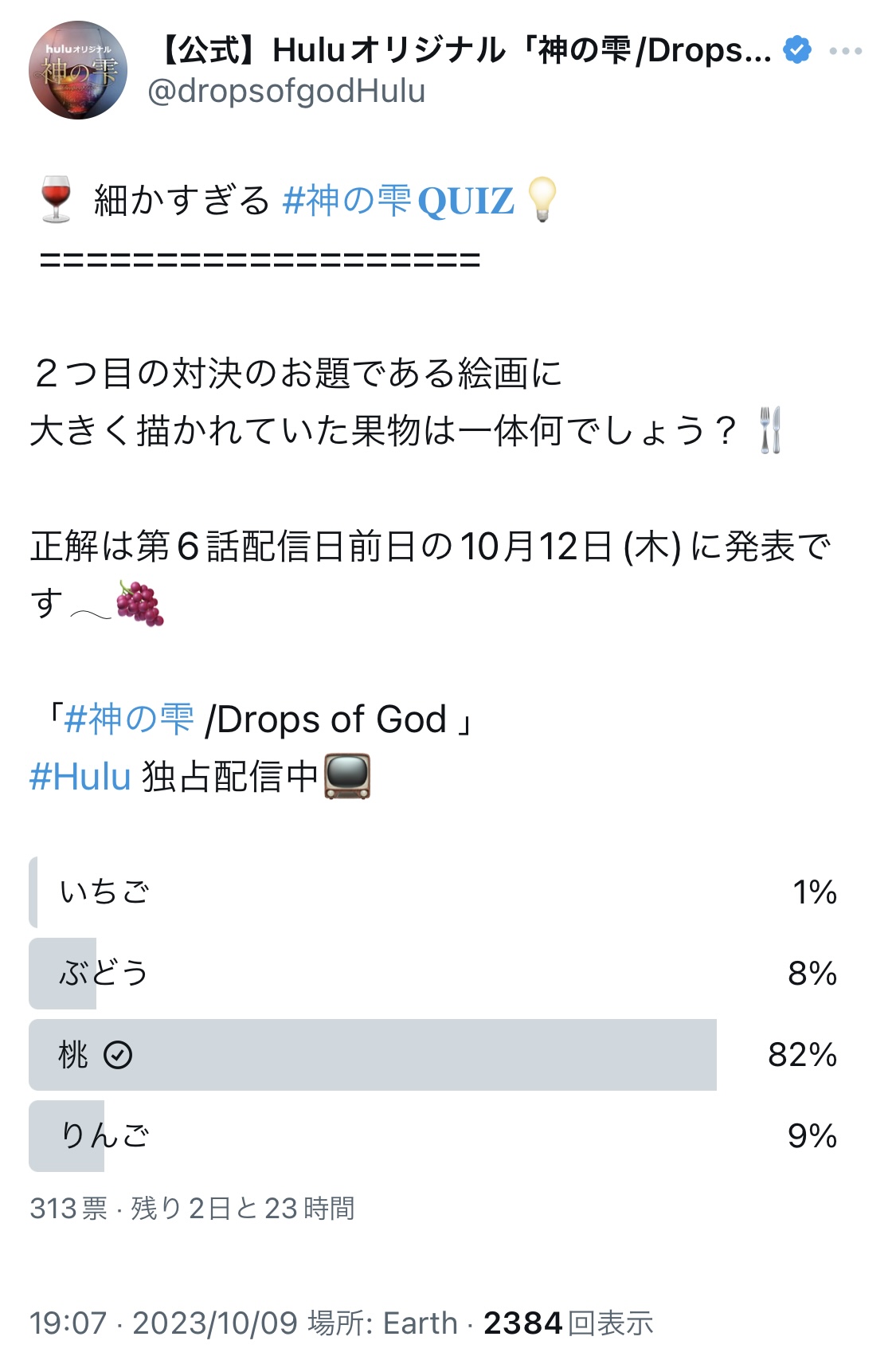Tap the light bulb emoji
Image resolution: width=896 pixels, height=1364 pixels.
pos(542,199)
